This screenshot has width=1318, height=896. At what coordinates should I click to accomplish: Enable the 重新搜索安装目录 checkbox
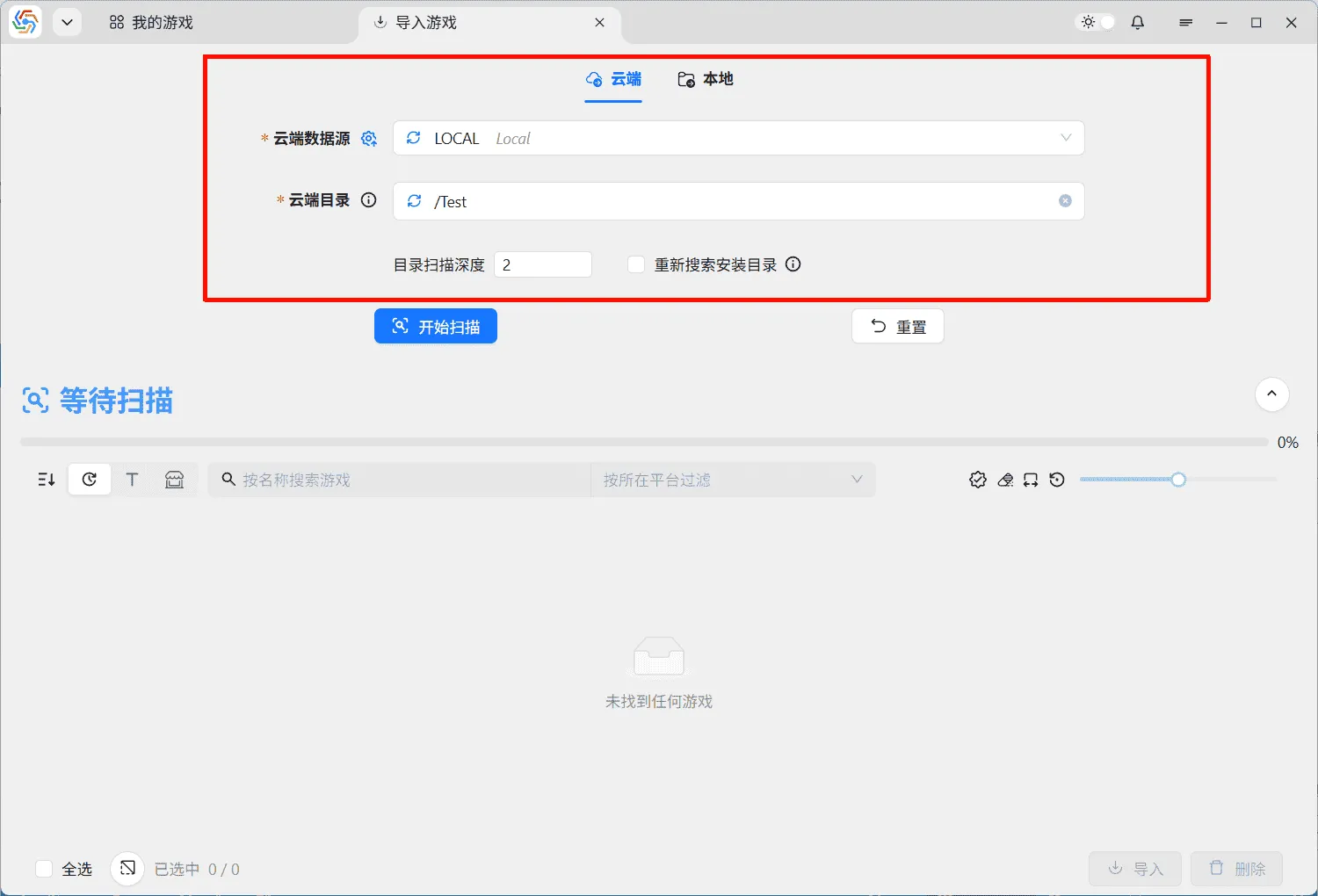tap(635, 264)
